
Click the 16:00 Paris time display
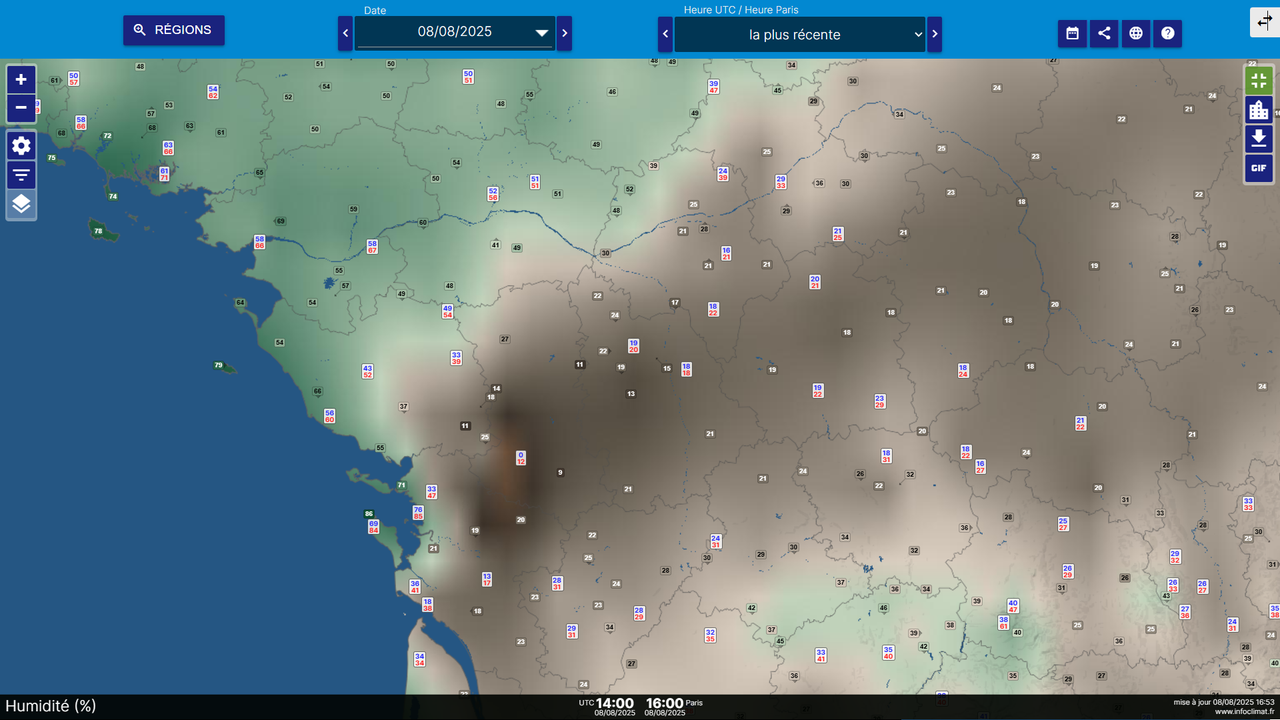(x=665, y=703)
